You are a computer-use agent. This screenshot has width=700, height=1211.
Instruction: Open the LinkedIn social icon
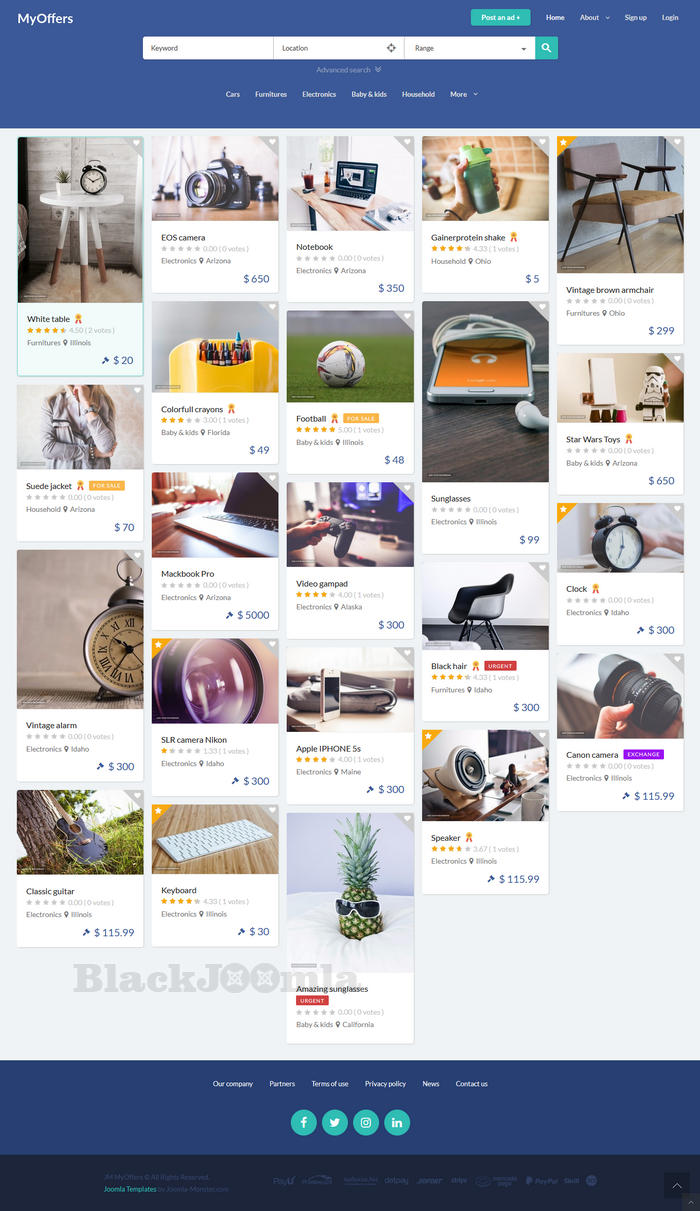(397, 1122)
